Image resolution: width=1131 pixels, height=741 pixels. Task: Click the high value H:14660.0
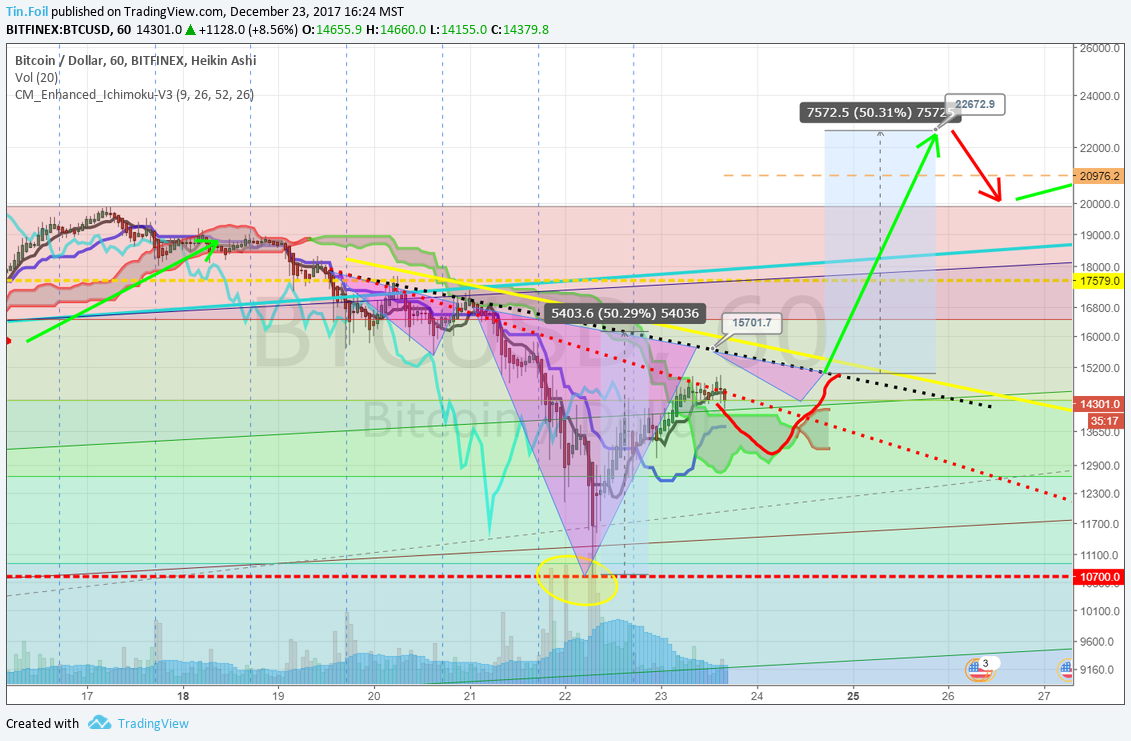pyautogui.click(x=396, y=30)
